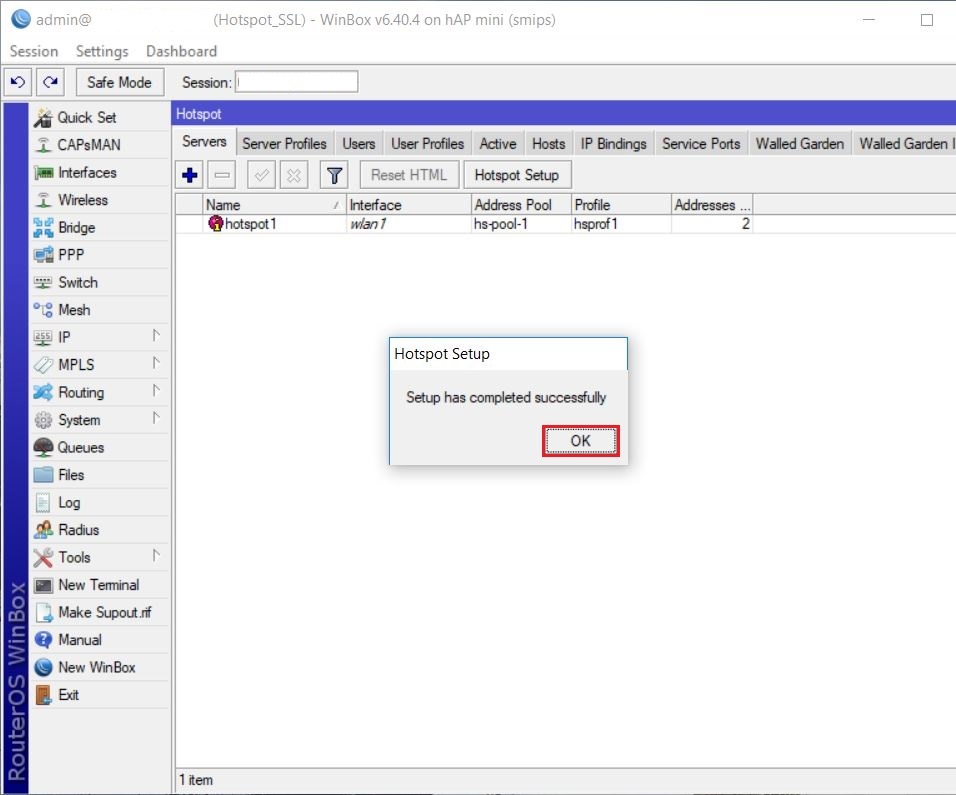Expand the System submenu
Viewport: 956px width, 795px height.
(100, 420)
